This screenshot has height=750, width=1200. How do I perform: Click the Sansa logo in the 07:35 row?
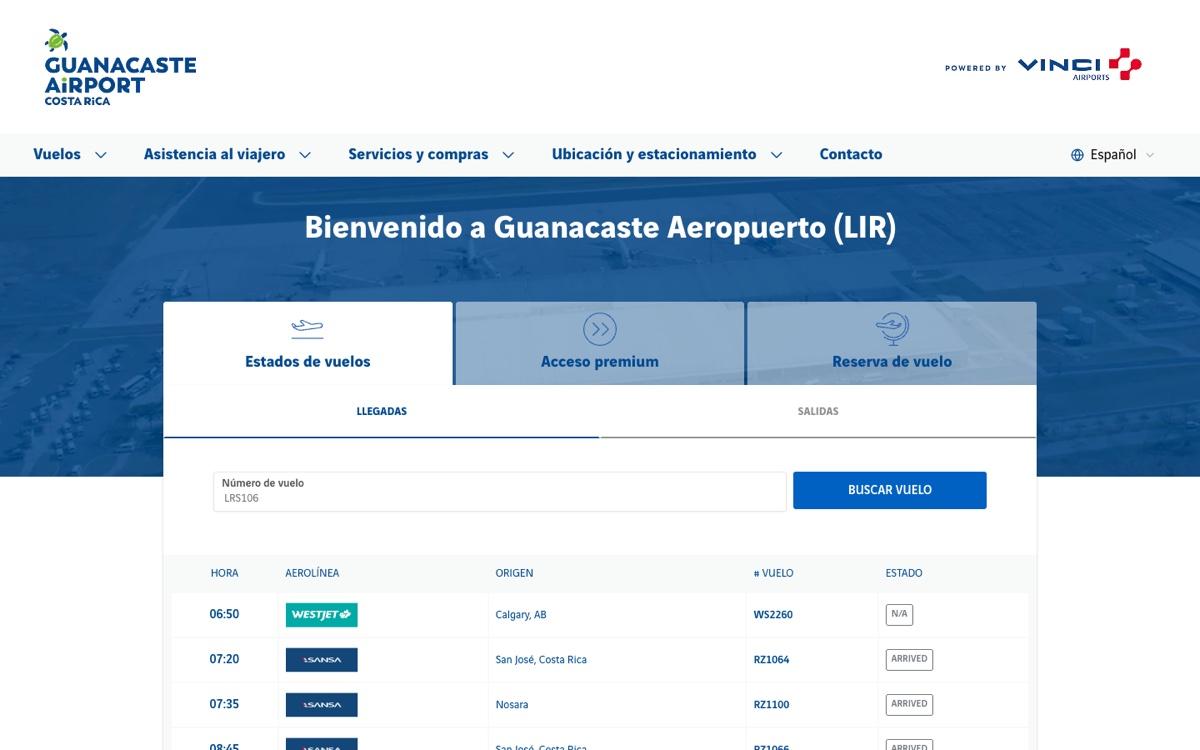coord(322,705)
